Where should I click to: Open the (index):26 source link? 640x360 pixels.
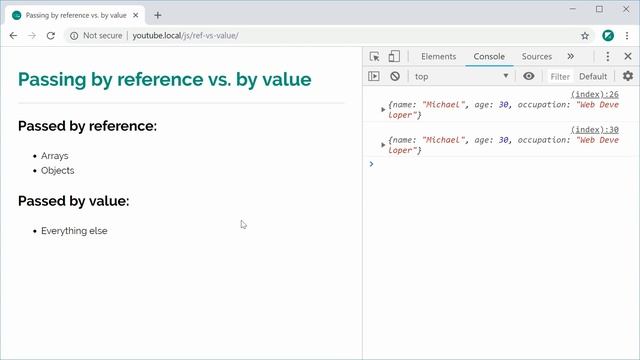[x=595, y=94]
